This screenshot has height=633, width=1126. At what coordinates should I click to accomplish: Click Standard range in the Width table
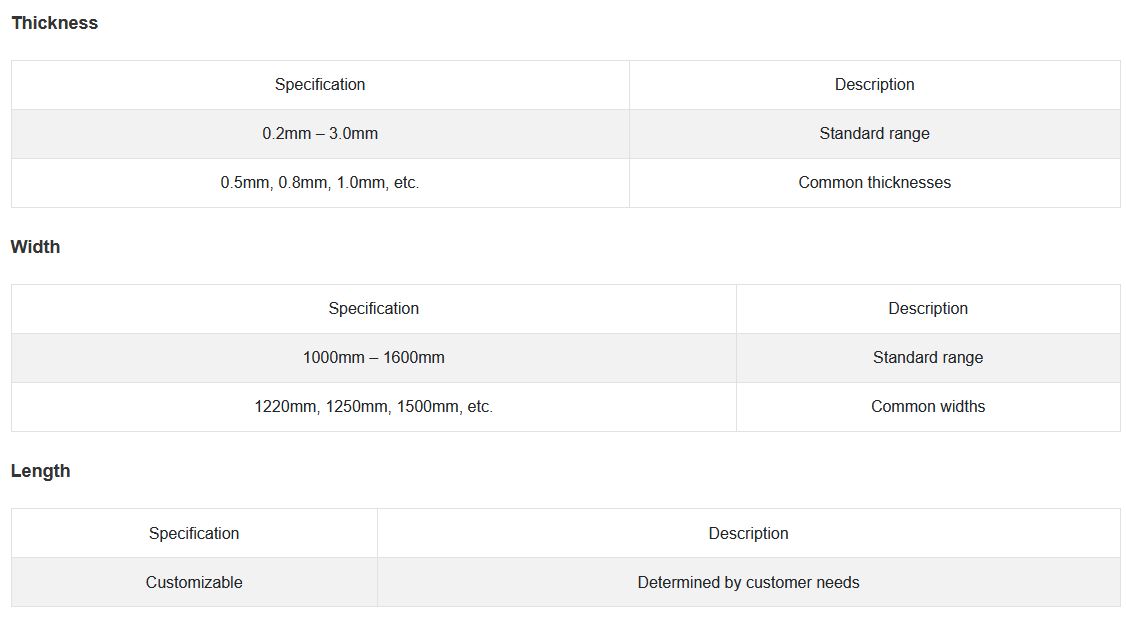[928, 358]
